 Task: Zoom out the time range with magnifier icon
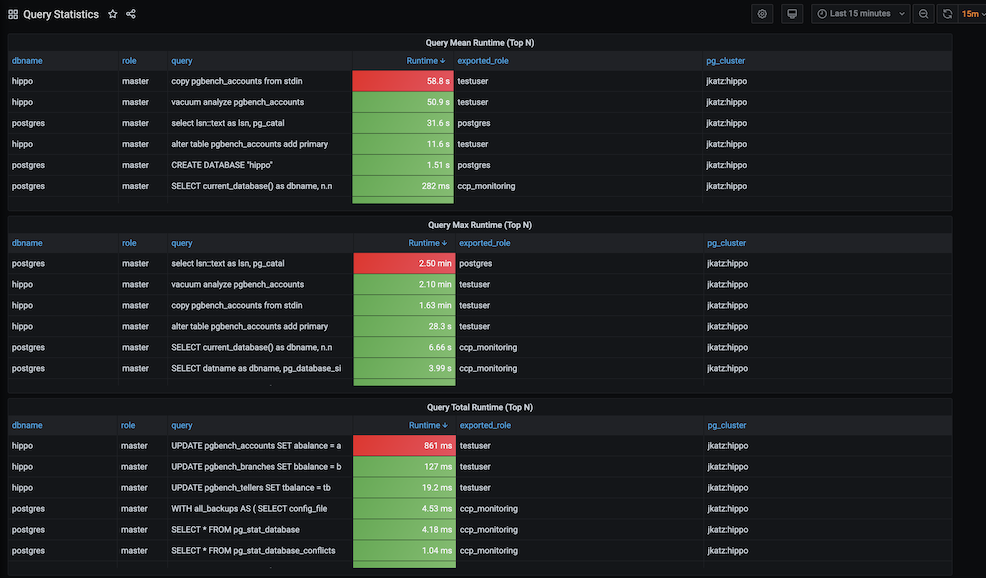tap(922, 13)
